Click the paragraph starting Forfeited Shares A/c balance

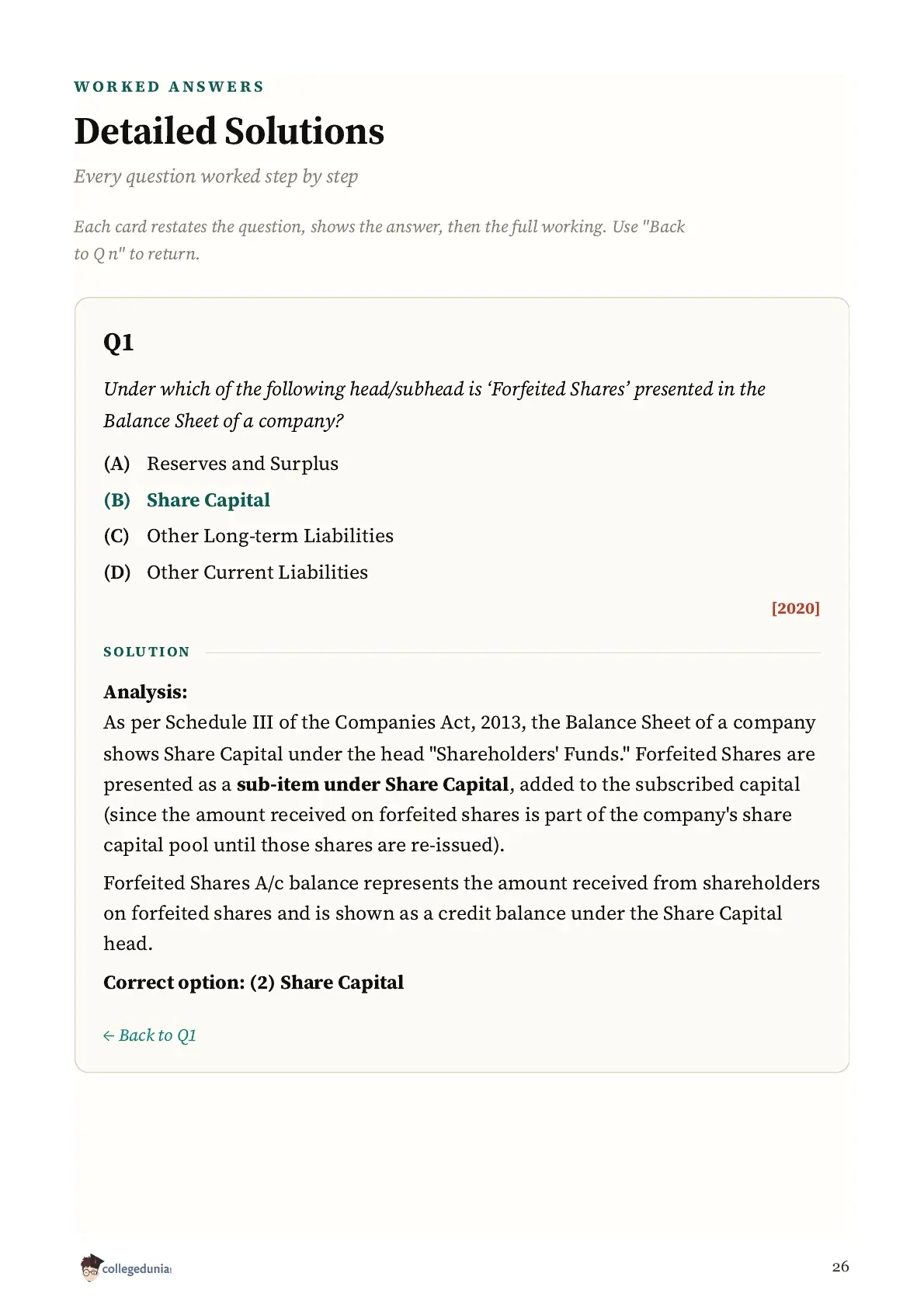tap(462, 913)
